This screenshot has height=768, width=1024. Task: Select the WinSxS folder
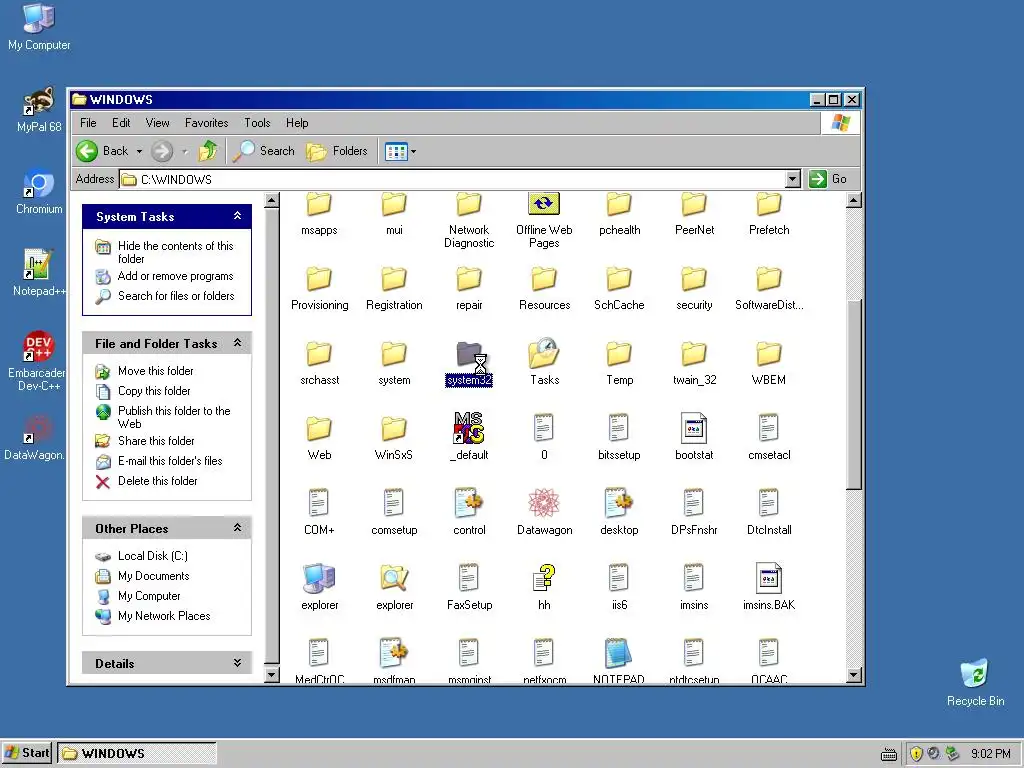click(x=394, y=438)
